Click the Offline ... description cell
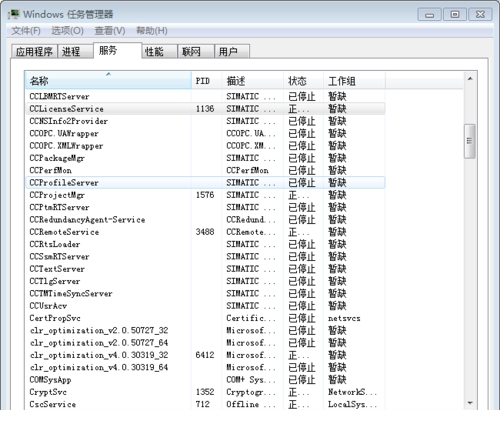The image size is (500, 426). [251, 405]
